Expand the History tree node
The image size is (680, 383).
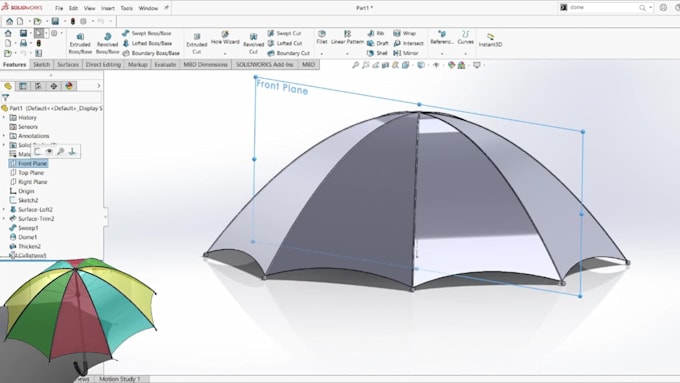pos(4,118)
